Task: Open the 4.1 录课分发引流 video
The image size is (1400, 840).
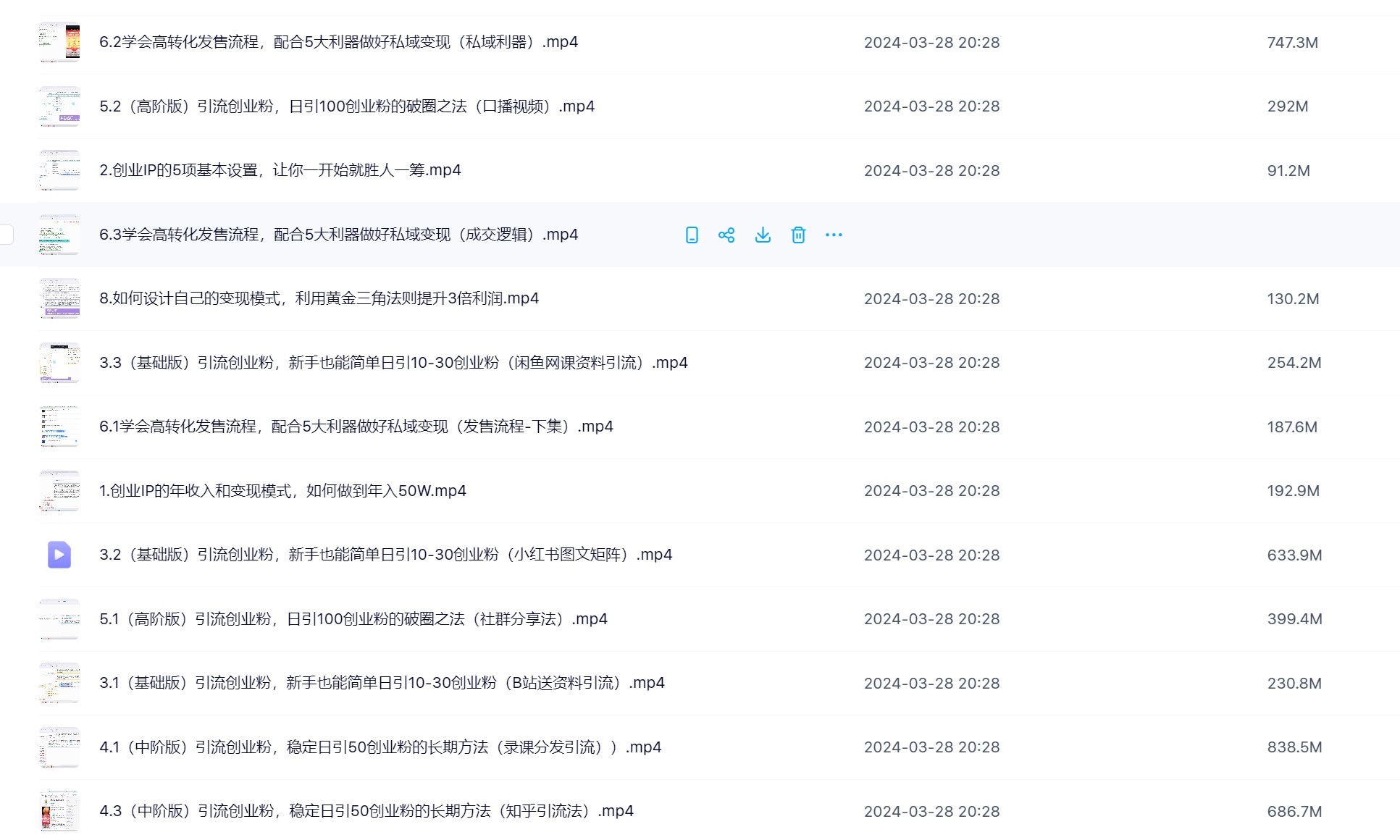Action: (380, 747)
